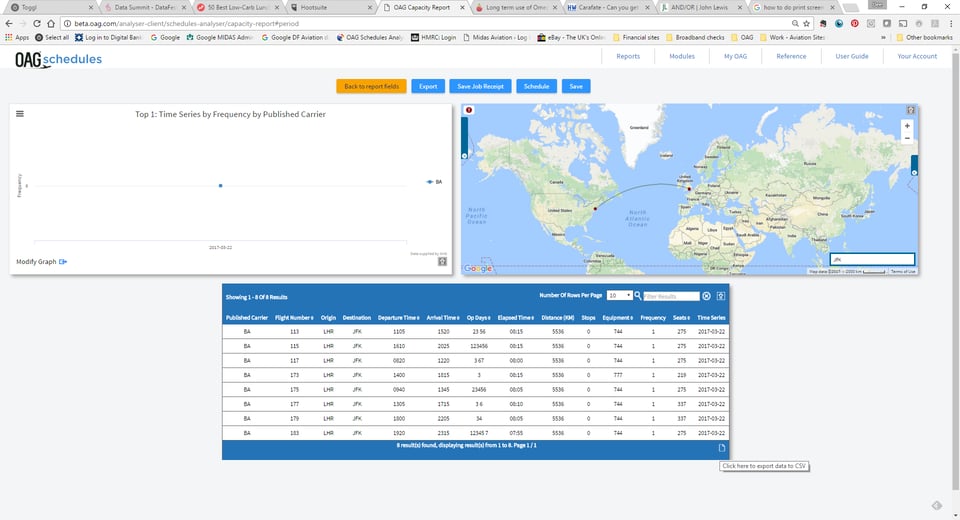
Task: Click the Schedule button
Action: 536,86
